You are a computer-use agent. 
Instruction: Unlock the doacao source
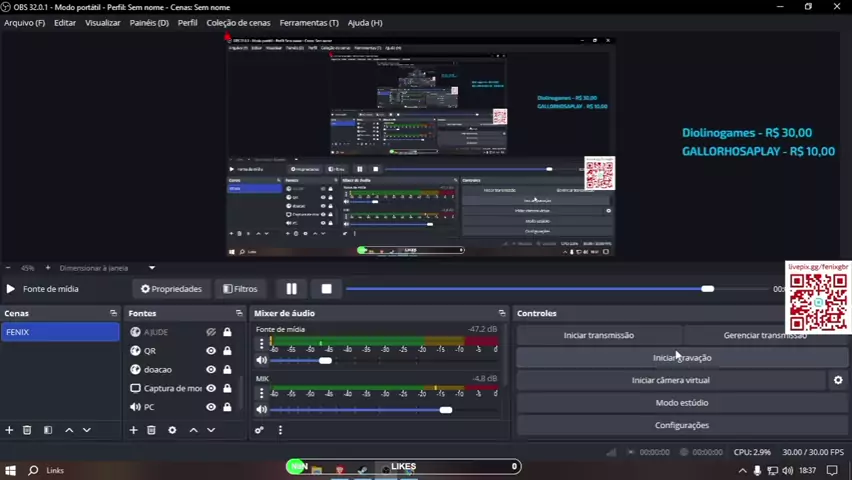click(x=227, y=370)
